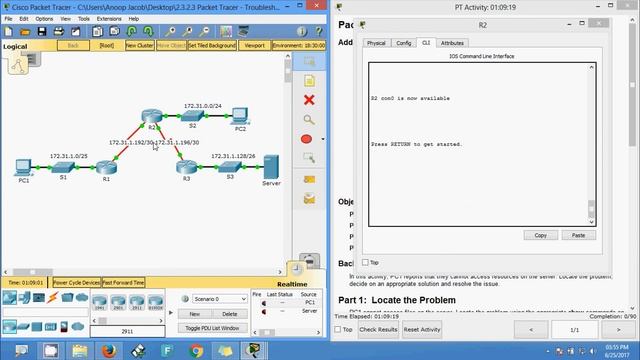
Task: Click right arrow of device model list scrollbar
Action: (160, 321)
